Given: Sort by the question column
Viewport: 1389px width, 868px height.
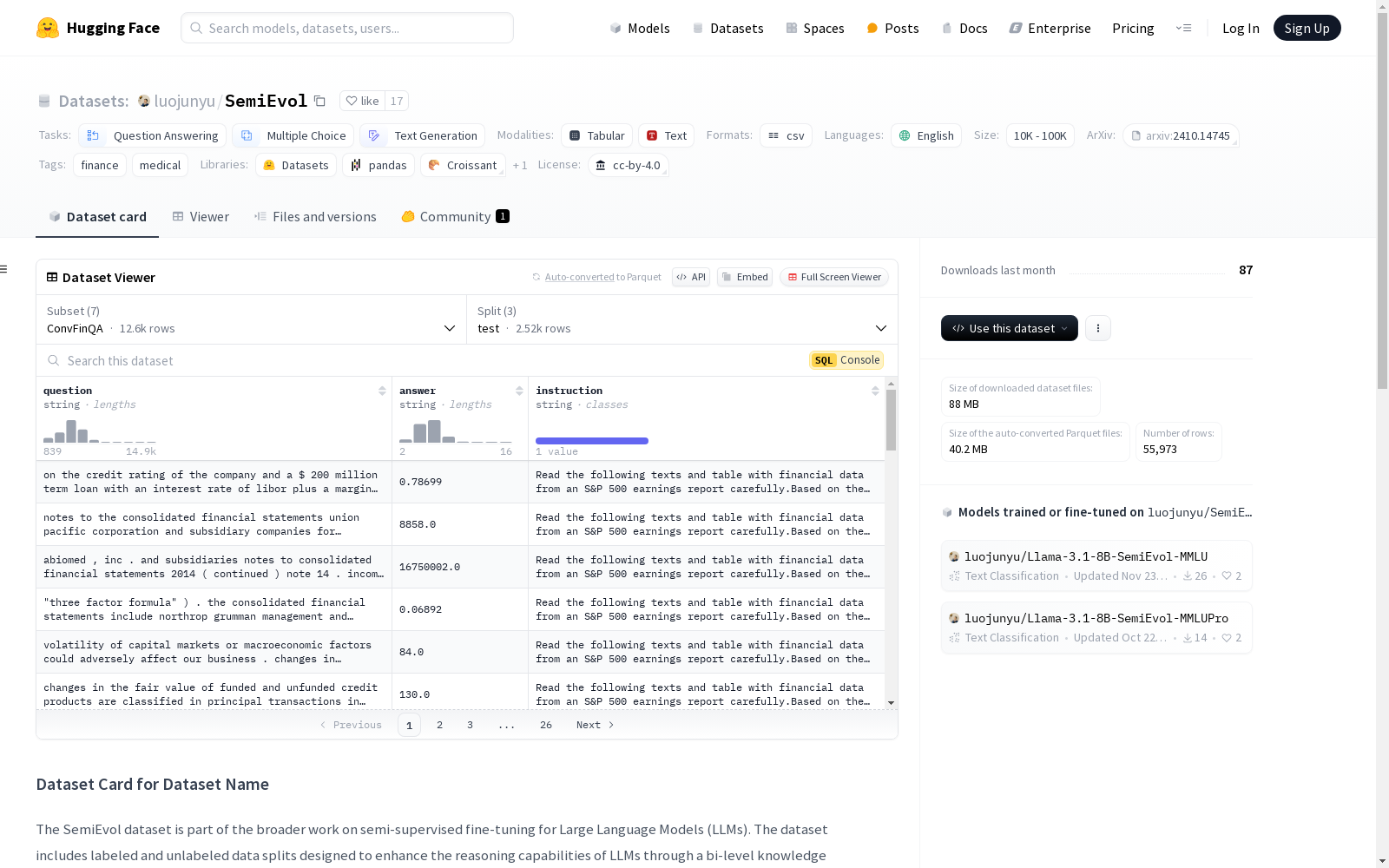Looking at the screenshot, I should click(x=382, y=391).
